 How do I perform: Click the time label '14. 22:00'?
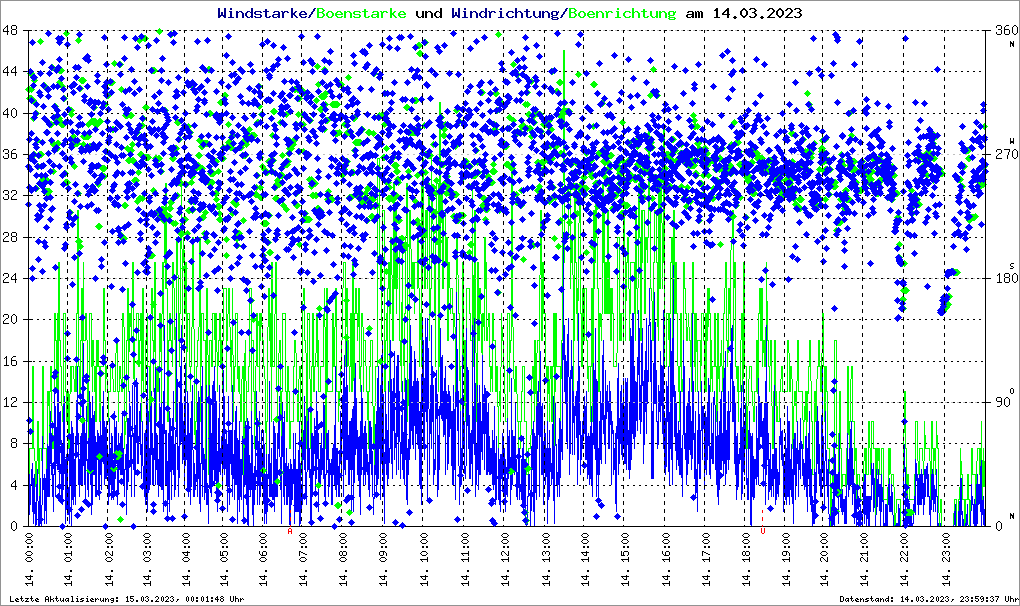click(906, 559)
